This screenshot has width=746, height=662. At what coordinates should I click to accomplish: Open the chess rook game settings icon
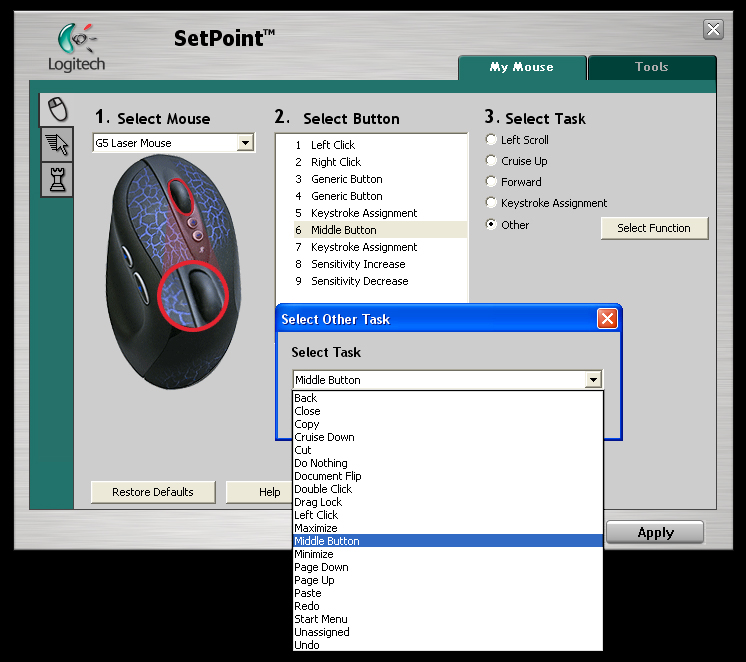[58, 179]
